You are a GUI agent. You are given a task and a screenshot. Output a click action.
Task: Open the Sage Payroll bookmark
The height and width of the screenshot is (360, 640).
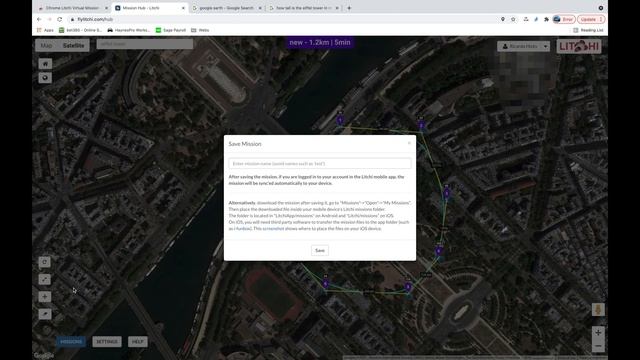tap(171, 30)
